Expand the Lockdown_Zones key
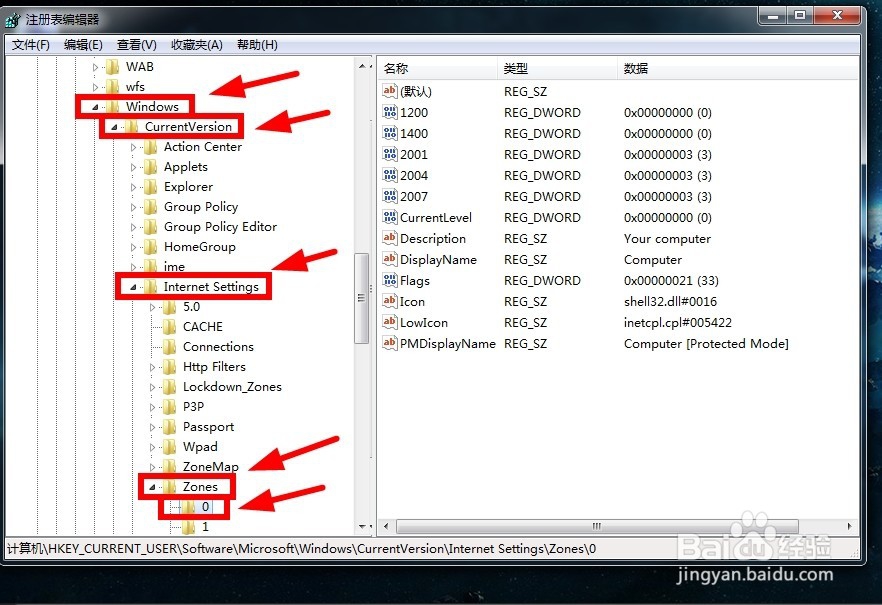 [152, 387]
